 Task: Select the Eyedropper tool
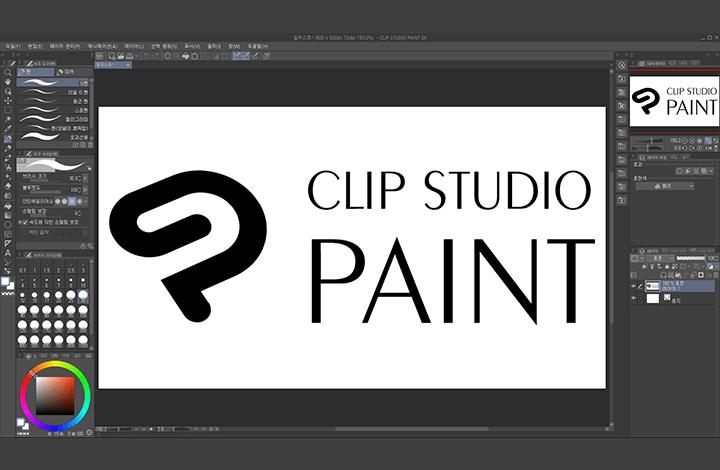(x=8, y=128)
